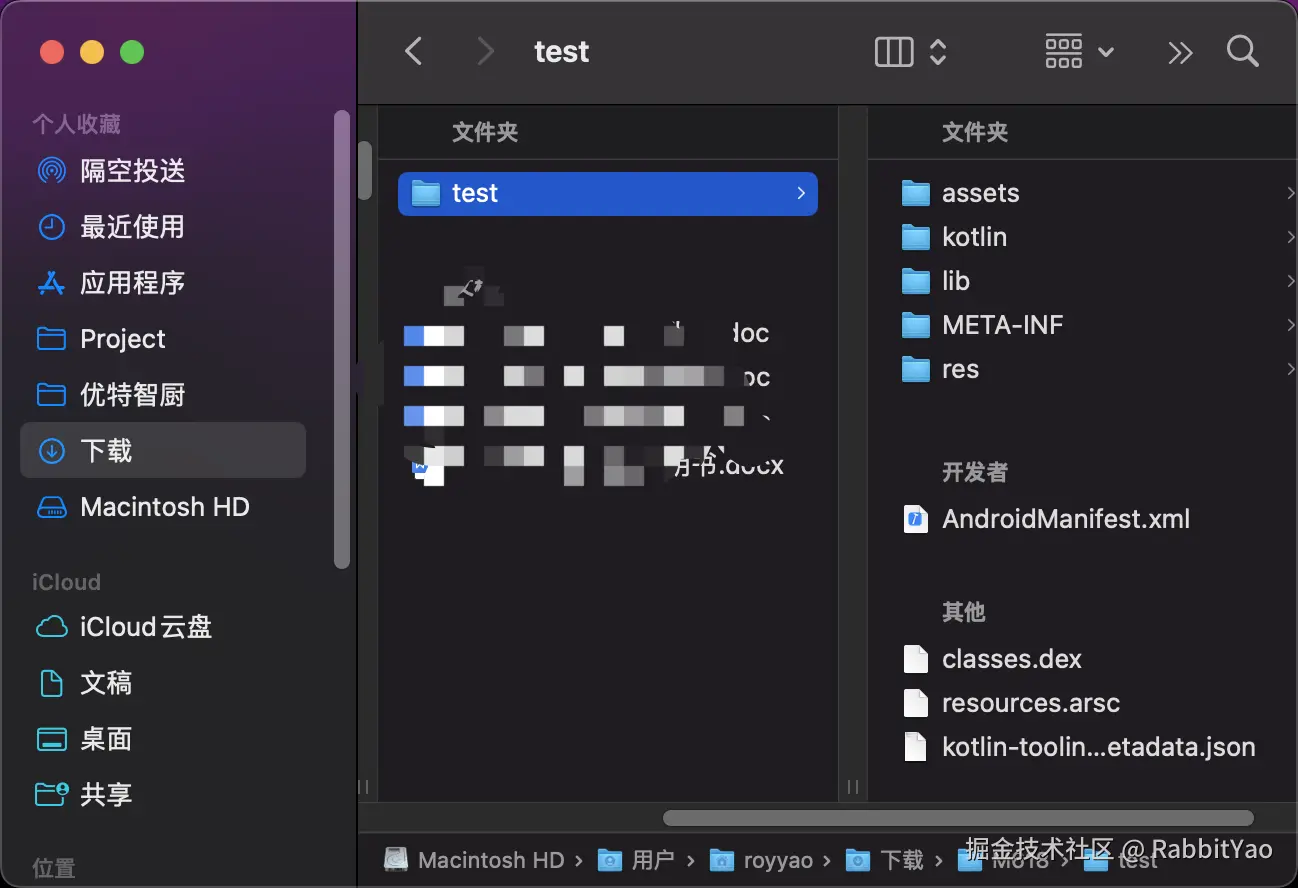Click the 开发者 group header

975,472
